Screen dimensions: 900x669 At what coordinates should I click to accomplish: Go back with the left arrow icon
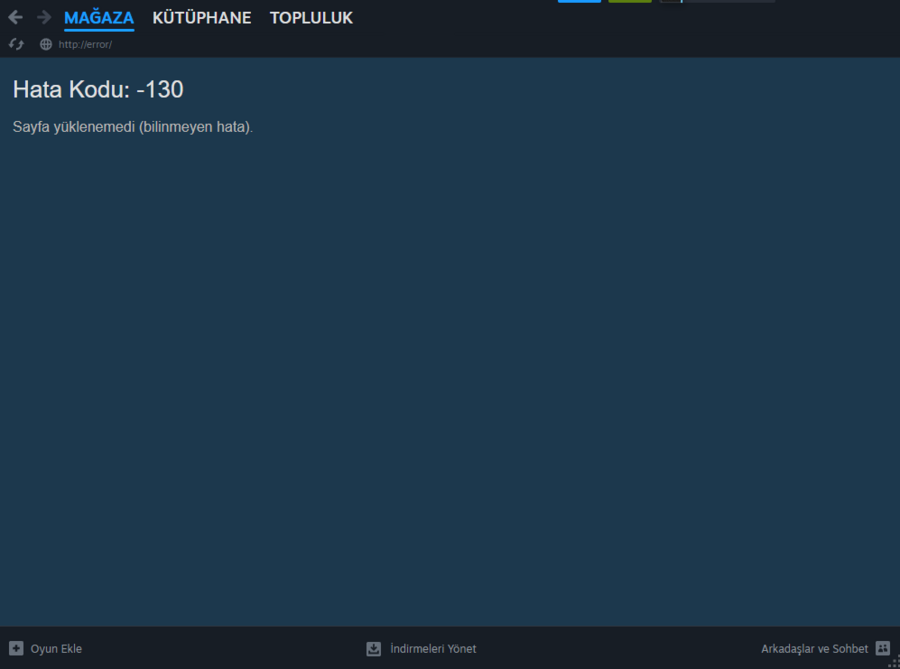pos(15,18)
